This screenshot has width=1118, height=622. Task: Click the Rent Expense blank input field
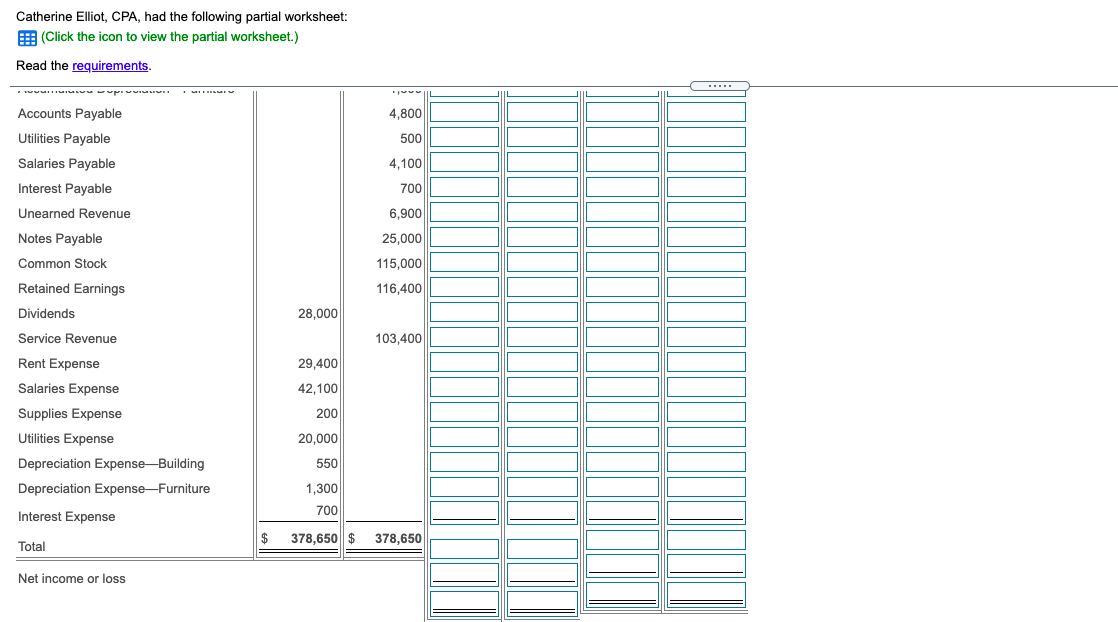464,361
